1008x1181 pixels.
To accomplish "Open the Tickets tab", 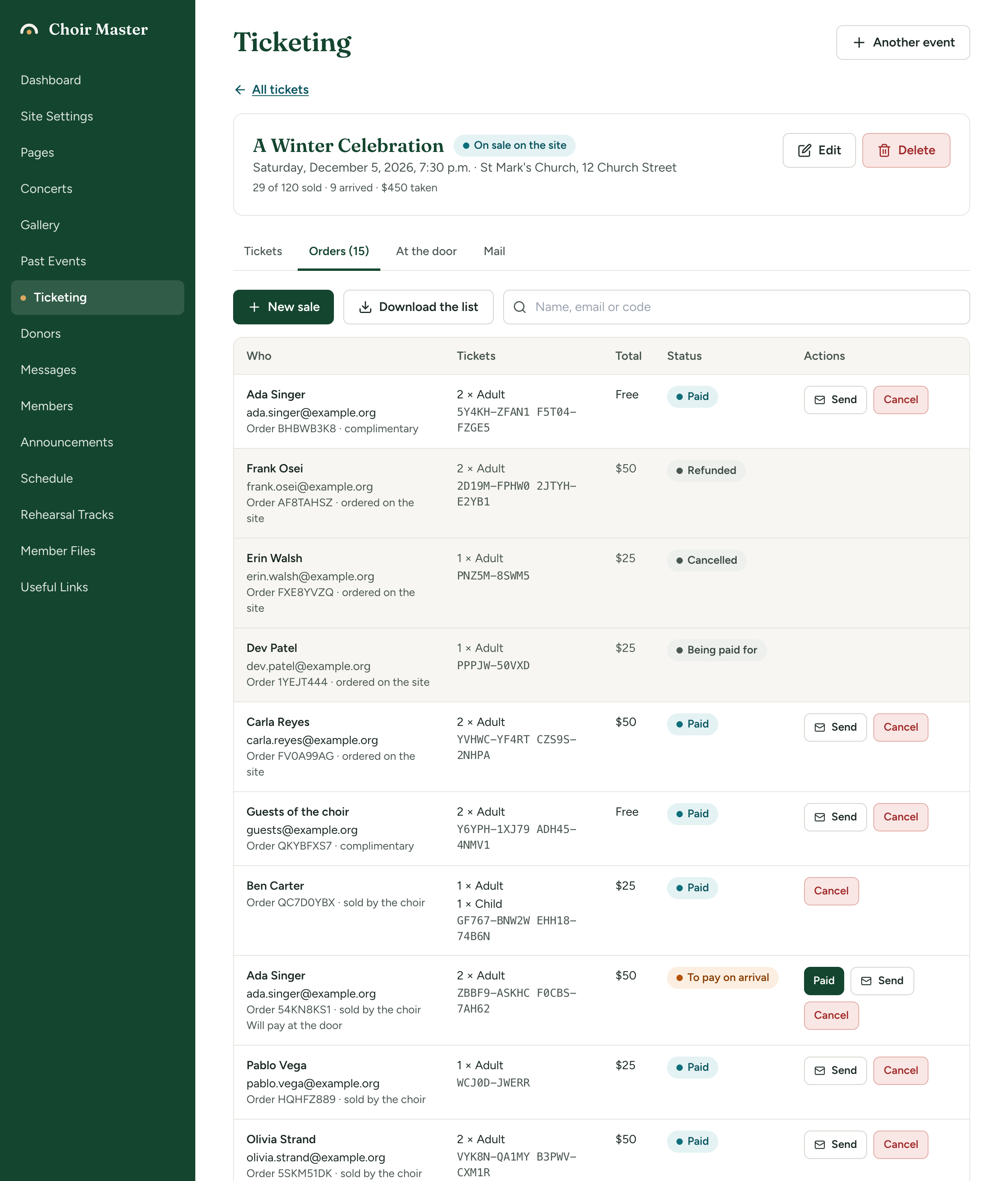I will (263, 252).
